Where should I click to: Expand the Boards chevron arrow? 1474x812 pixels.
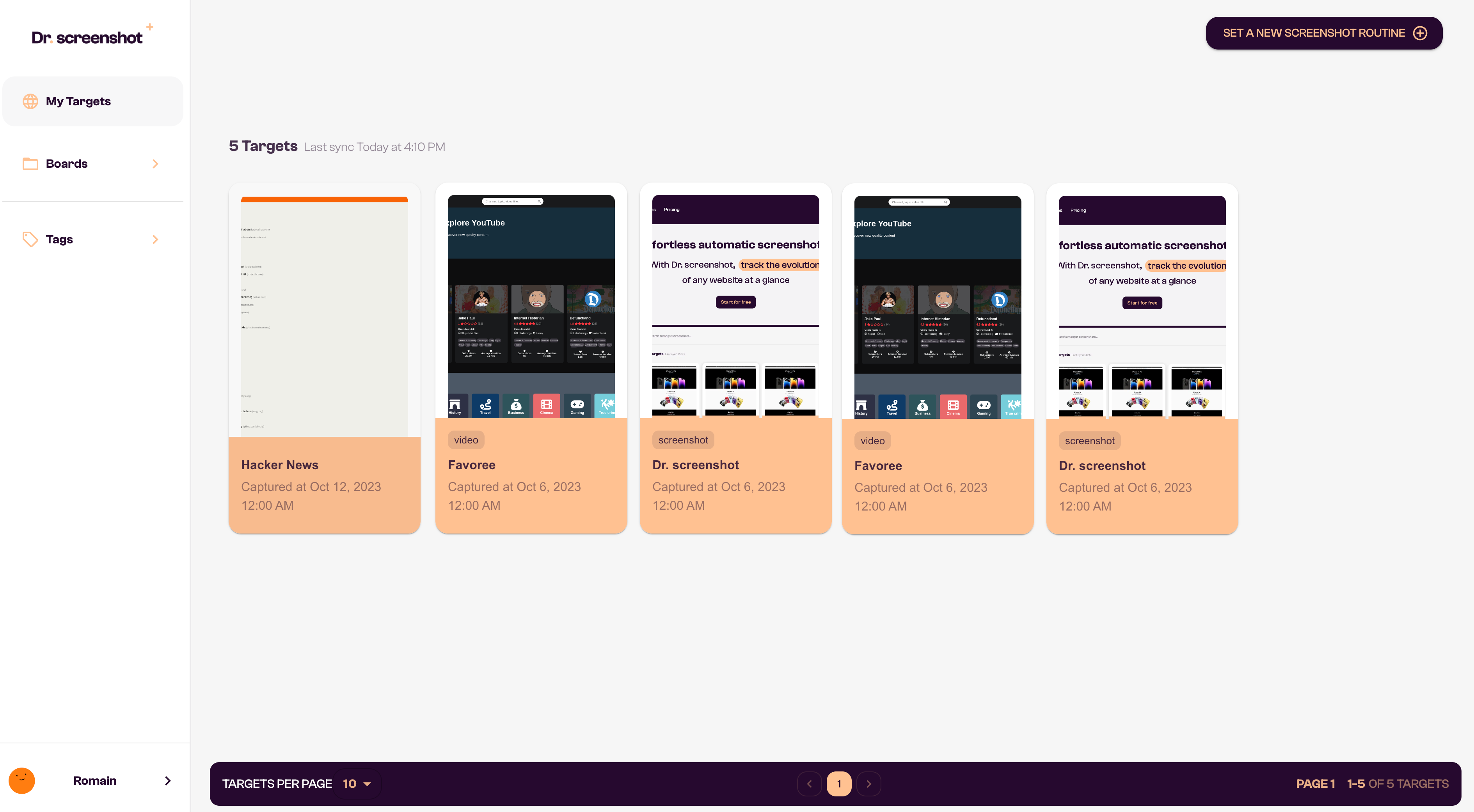click(x=155, y=163)
